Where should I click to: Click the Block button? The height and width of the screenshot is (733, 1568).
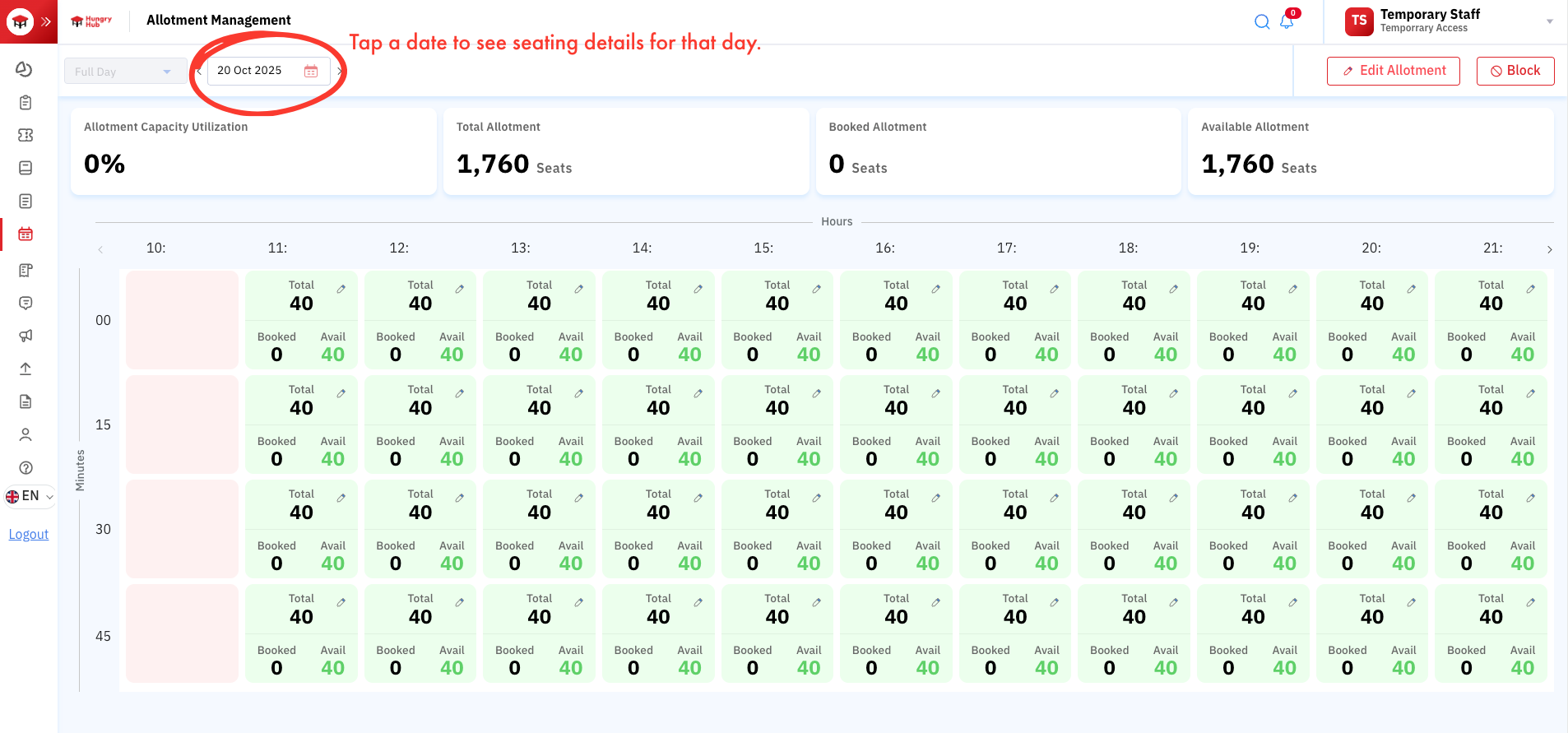tap(1515, 71)
